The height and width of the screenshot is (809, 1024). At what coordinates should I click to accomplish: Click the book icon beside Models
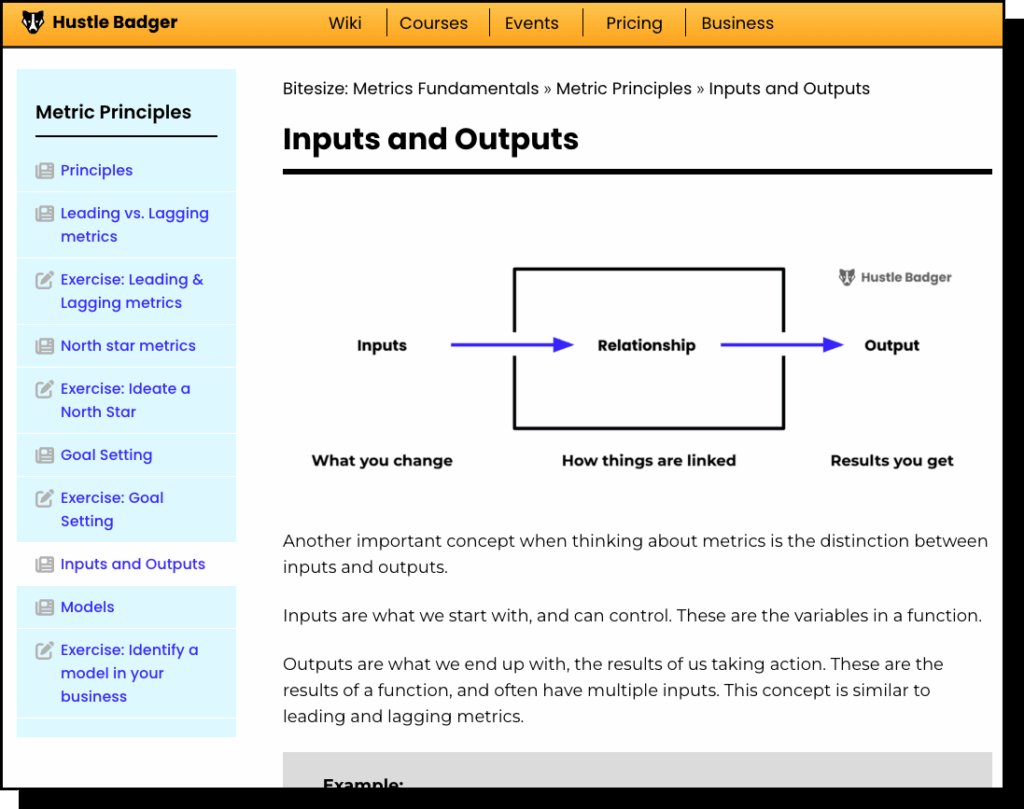45,606
